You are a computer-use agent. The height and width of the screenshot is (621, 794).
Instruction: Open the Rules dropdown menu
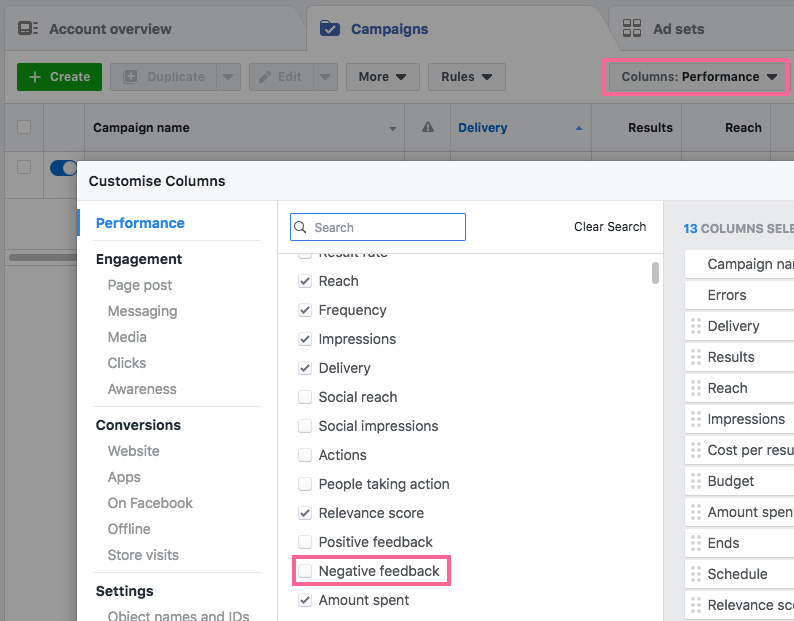tap(466, 76)
